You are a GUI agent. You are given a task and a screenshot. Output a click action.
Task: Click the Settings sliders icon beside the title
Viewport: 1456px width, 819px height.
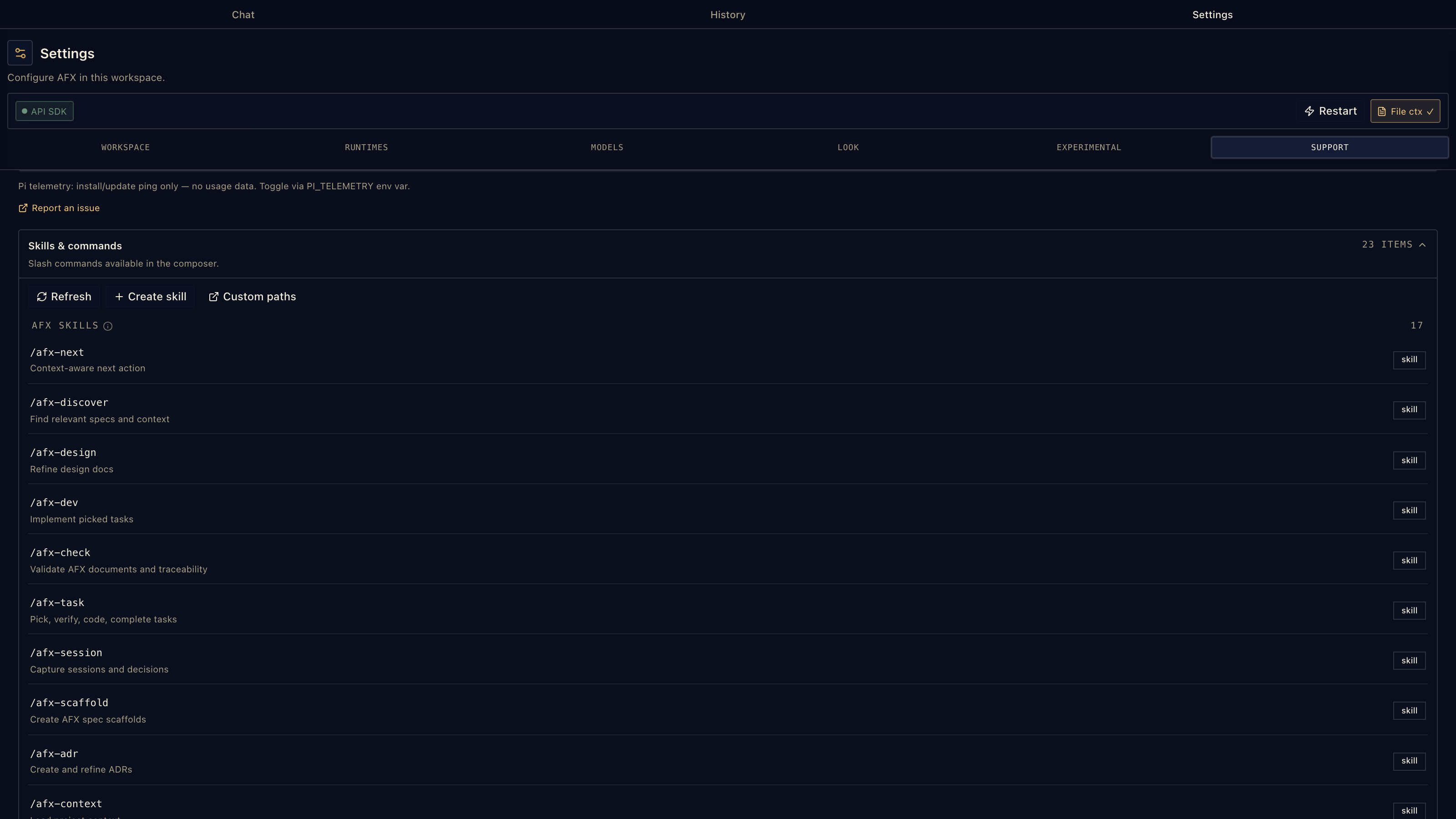pyautogui.click(x=20, y=53)
